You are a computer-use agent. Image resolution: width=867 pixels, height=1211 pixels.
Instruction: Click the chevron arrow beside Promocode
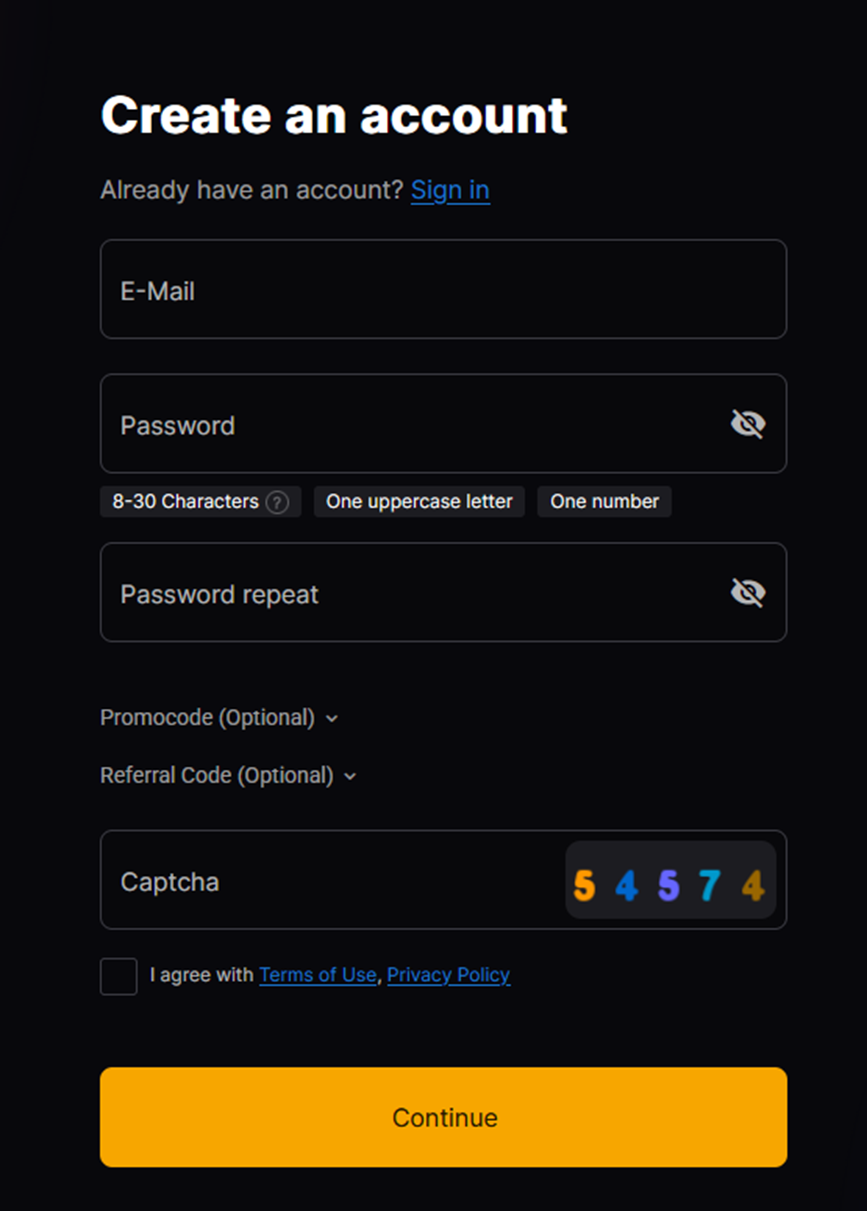click(332, 719)
